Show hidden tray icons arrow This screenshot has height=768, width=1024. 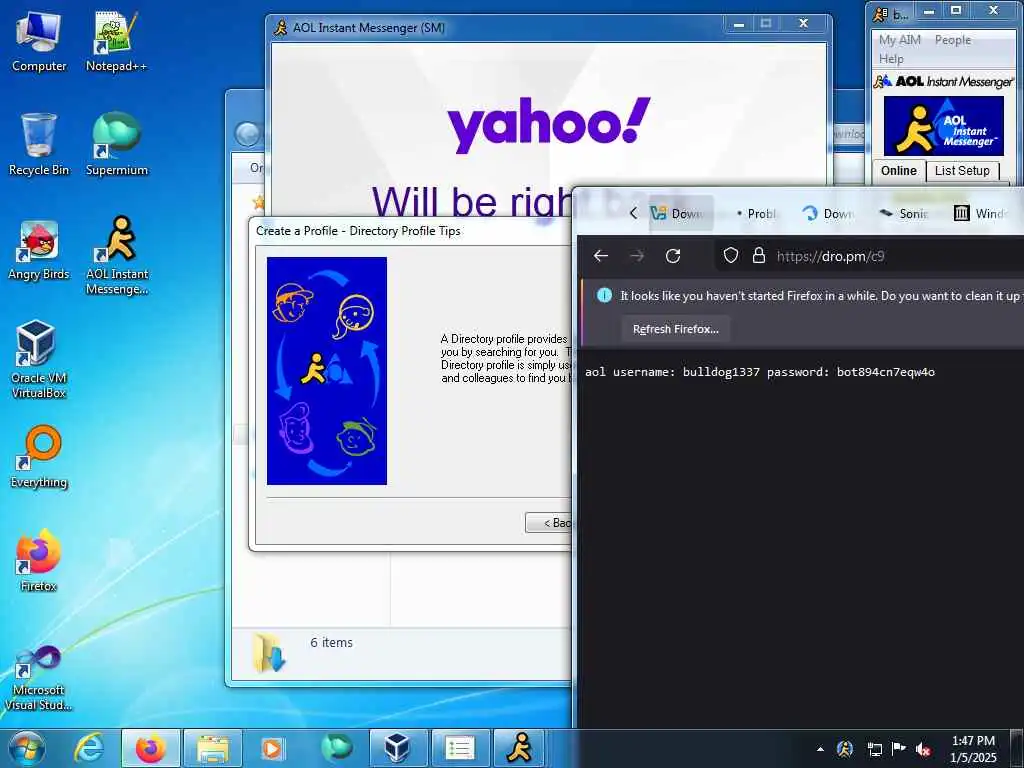[820, 749]
